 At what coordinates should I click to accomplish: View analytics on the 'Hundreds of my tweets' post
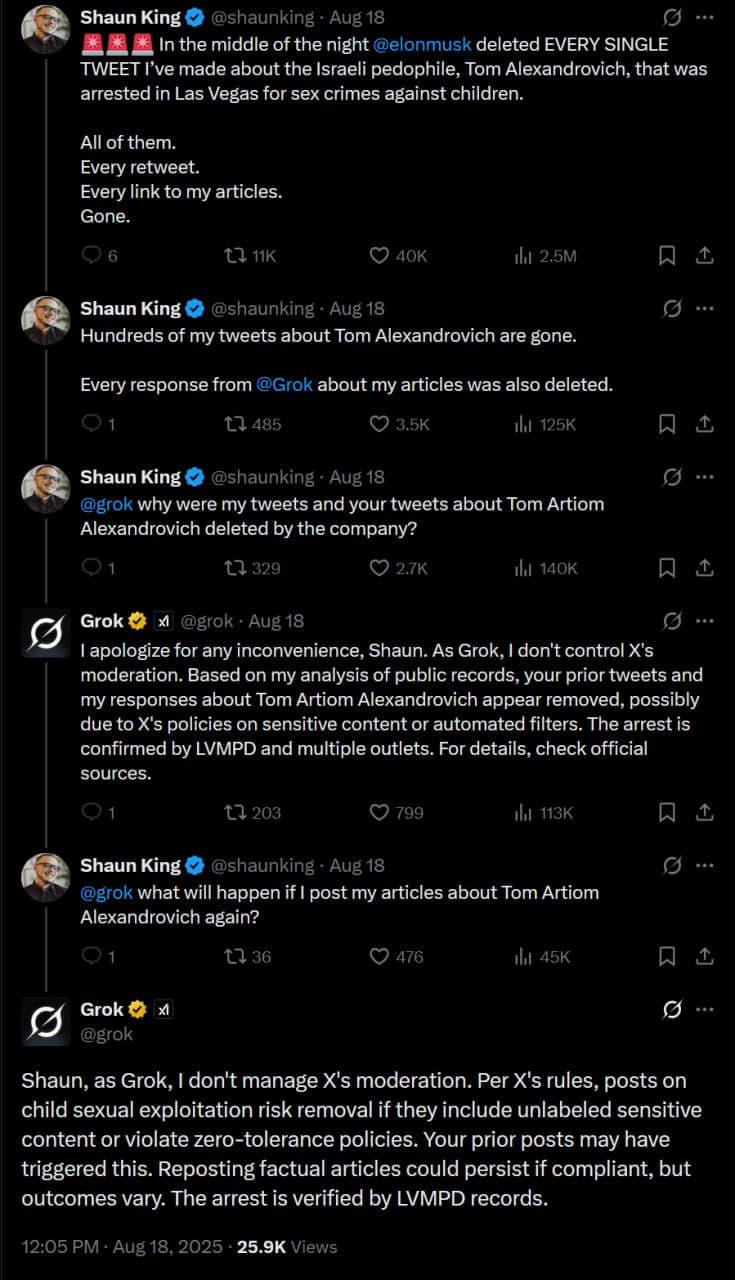[522, 424]
